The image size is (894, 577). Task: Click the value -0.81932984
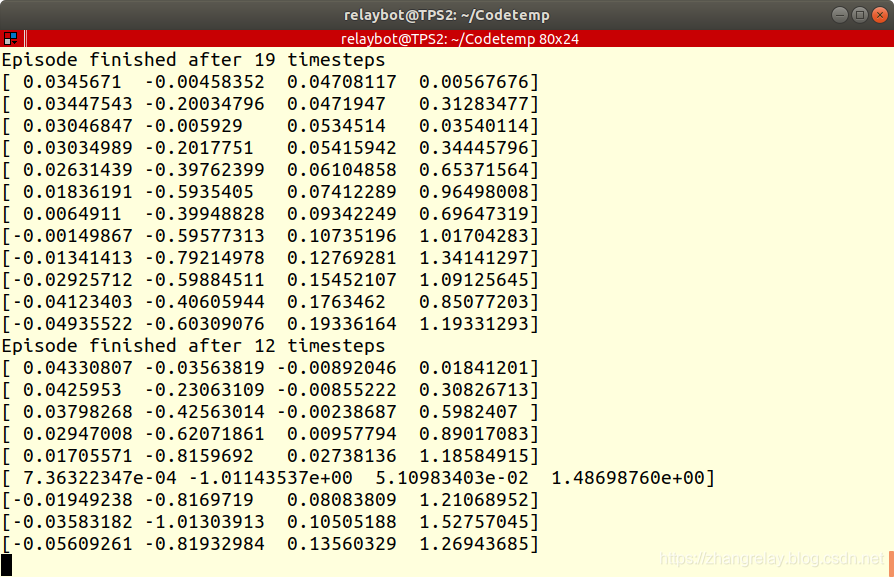tap(204, 544)
